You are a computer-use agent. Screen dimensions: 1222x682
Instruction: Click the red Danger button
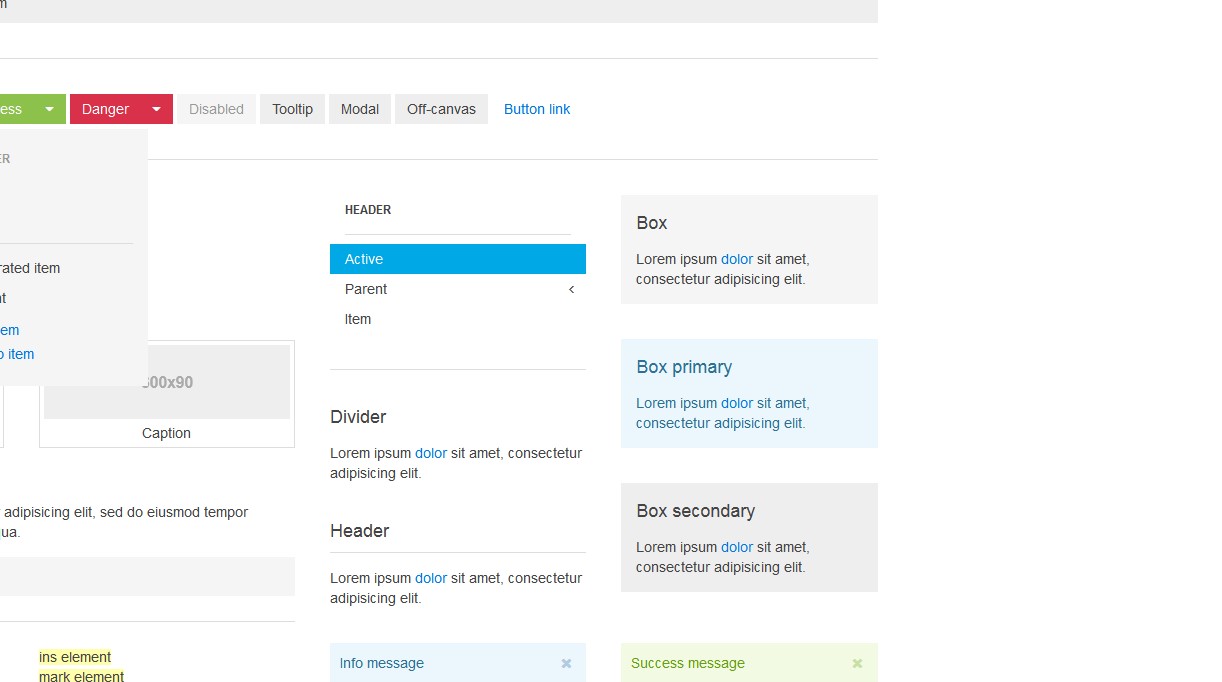tap(105, 109)
